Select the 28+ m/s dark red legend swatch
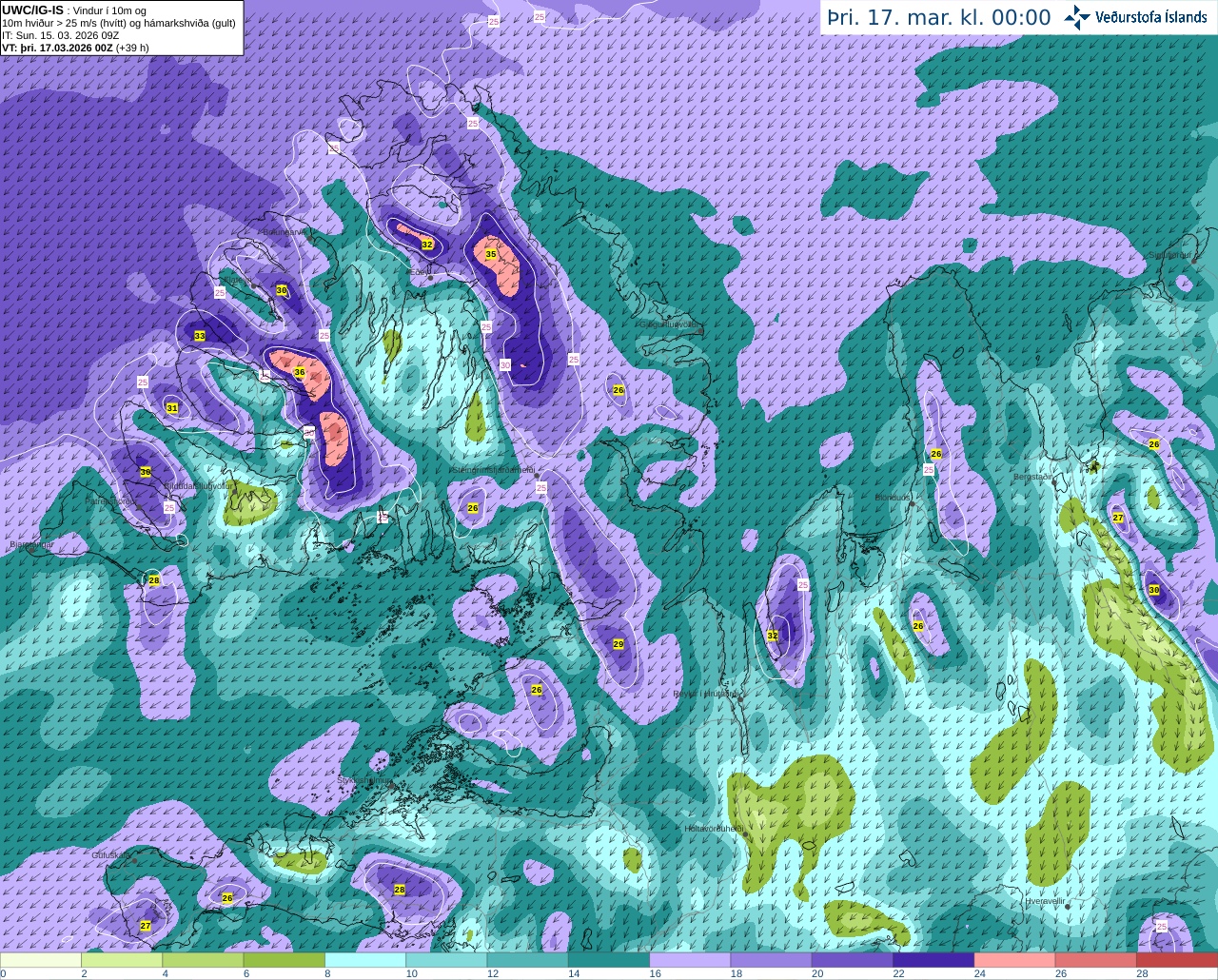Screen dimensions: 1218x980 pos(1177,960)
